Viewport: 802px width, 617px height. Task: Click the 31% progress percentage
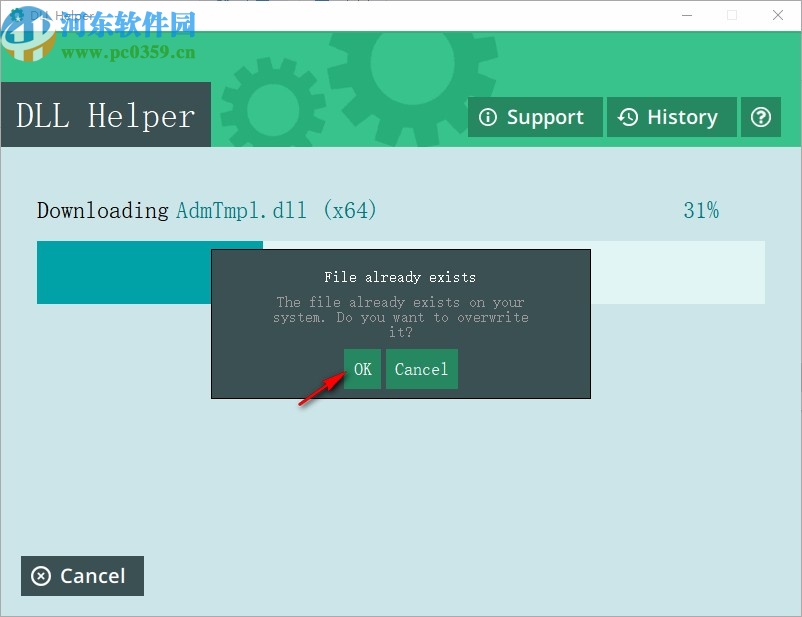[701, 210]
